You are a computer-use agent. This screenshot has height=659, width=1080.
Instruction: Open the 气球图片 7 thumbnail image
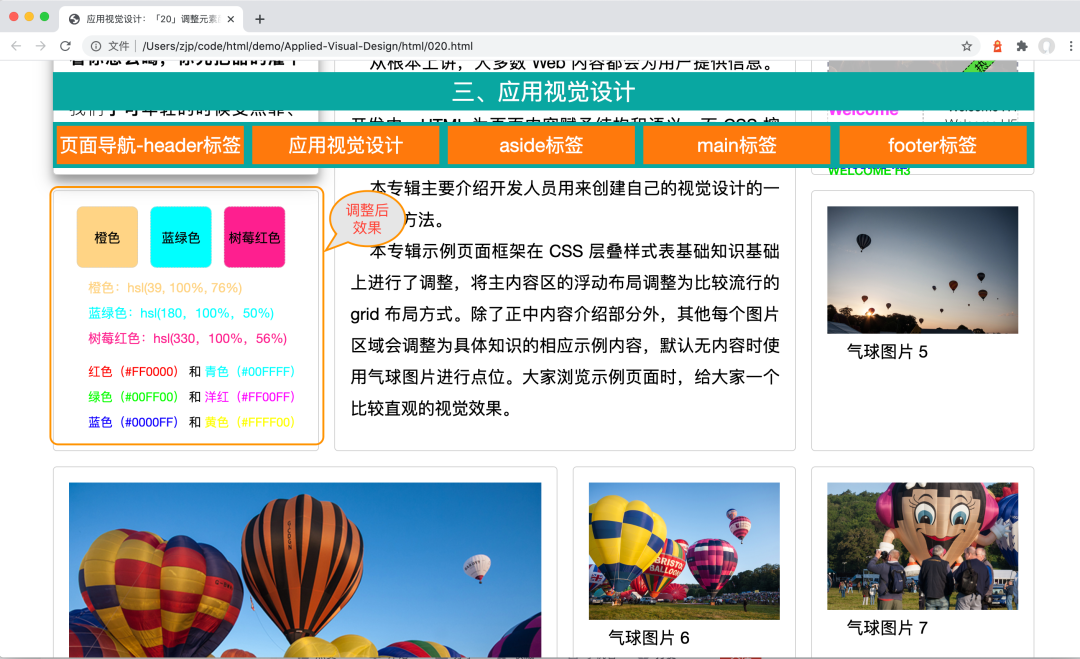(x=922, y=546)
